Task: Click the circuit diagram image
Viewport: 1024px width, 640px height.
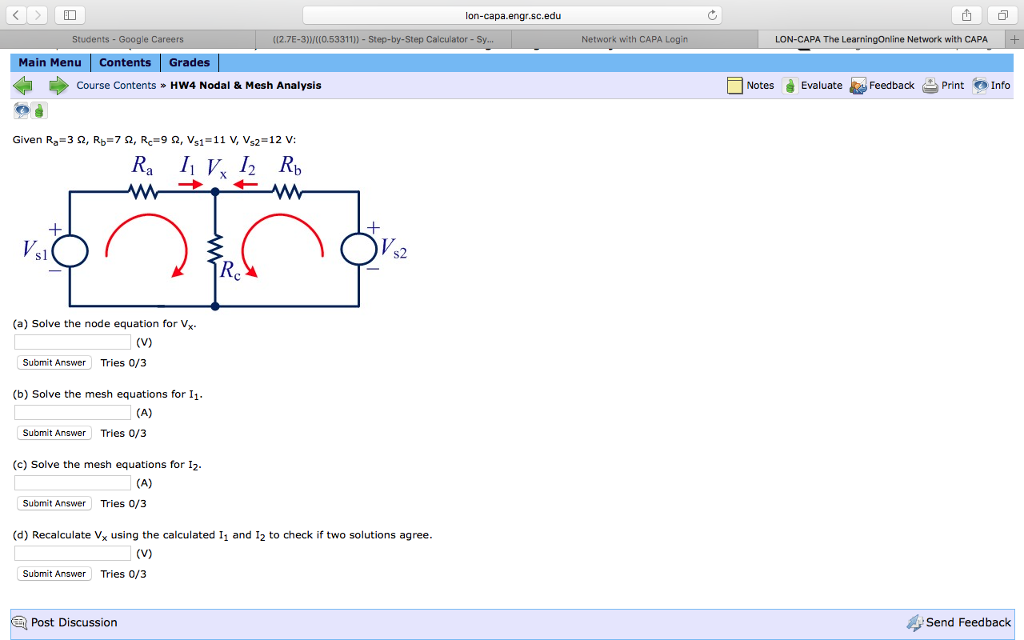Action: tap(214, 231)
